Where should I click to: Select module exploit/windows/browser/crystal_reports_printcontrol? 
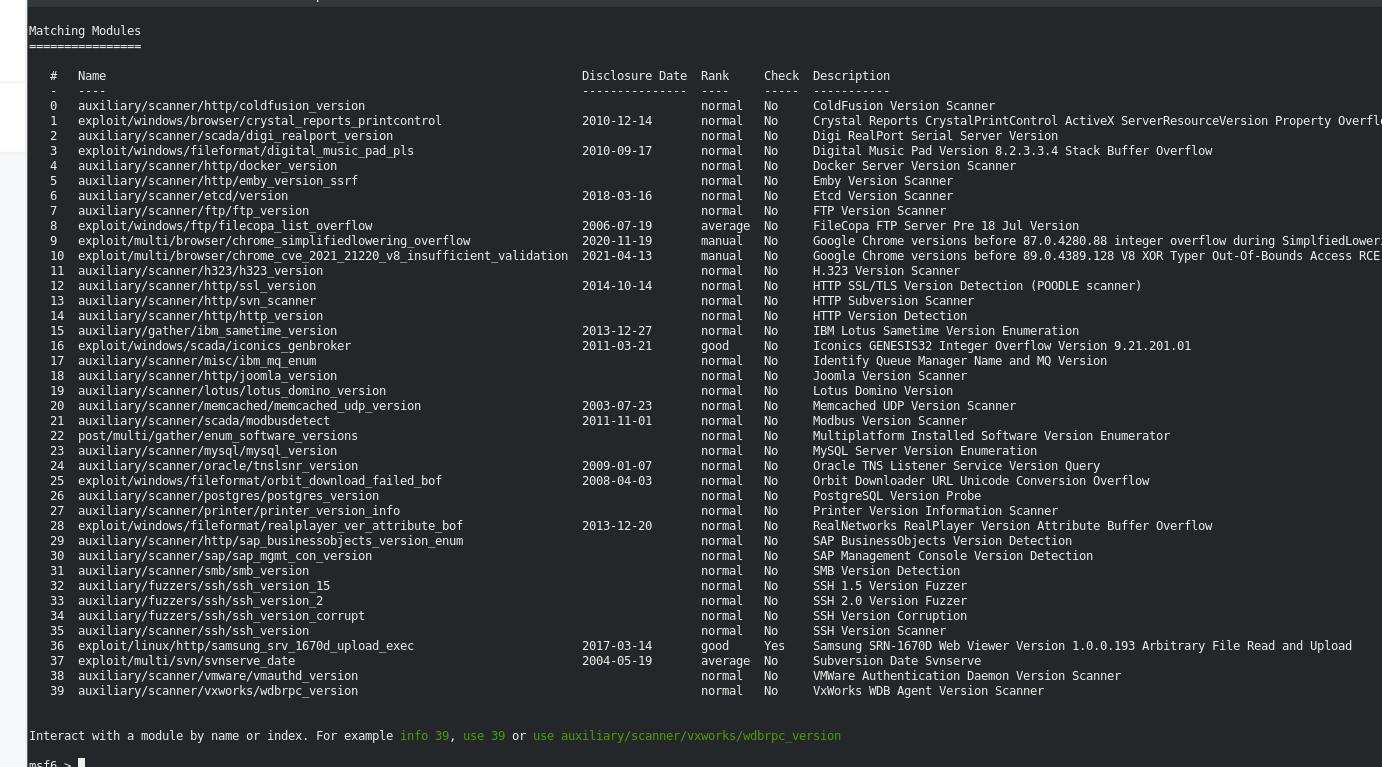(x=260, y=121)
